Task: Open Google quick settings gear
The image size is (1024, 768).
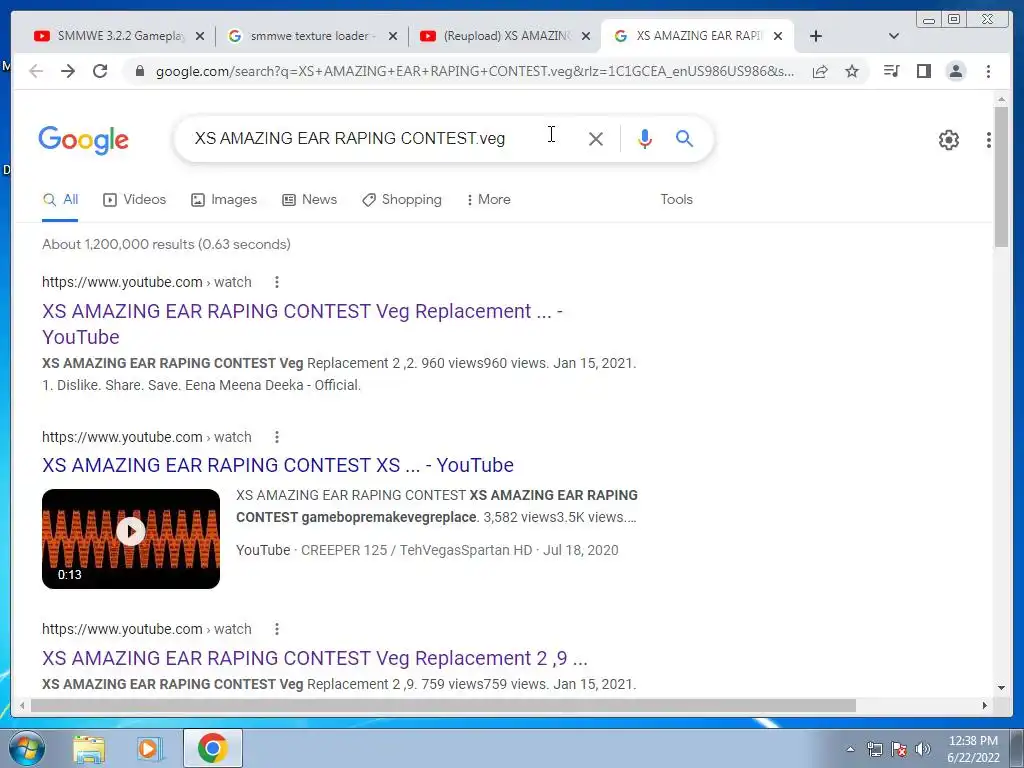Action: pyautogui.click(x=949, y=140)
